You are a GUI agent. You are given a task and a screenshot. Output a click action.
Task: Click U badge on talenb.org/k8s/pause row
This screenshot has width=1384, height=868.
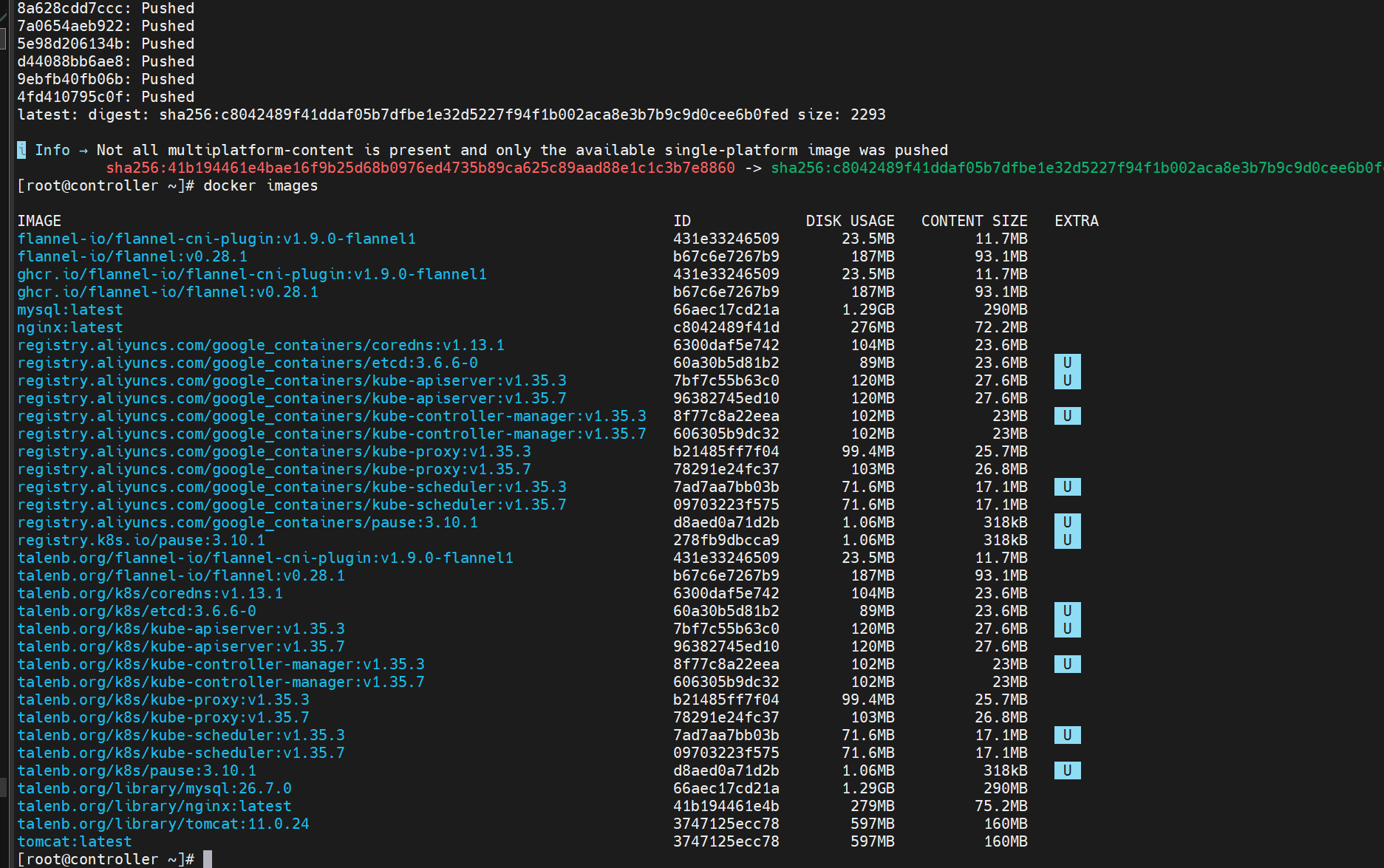(x=1067, y=770)
